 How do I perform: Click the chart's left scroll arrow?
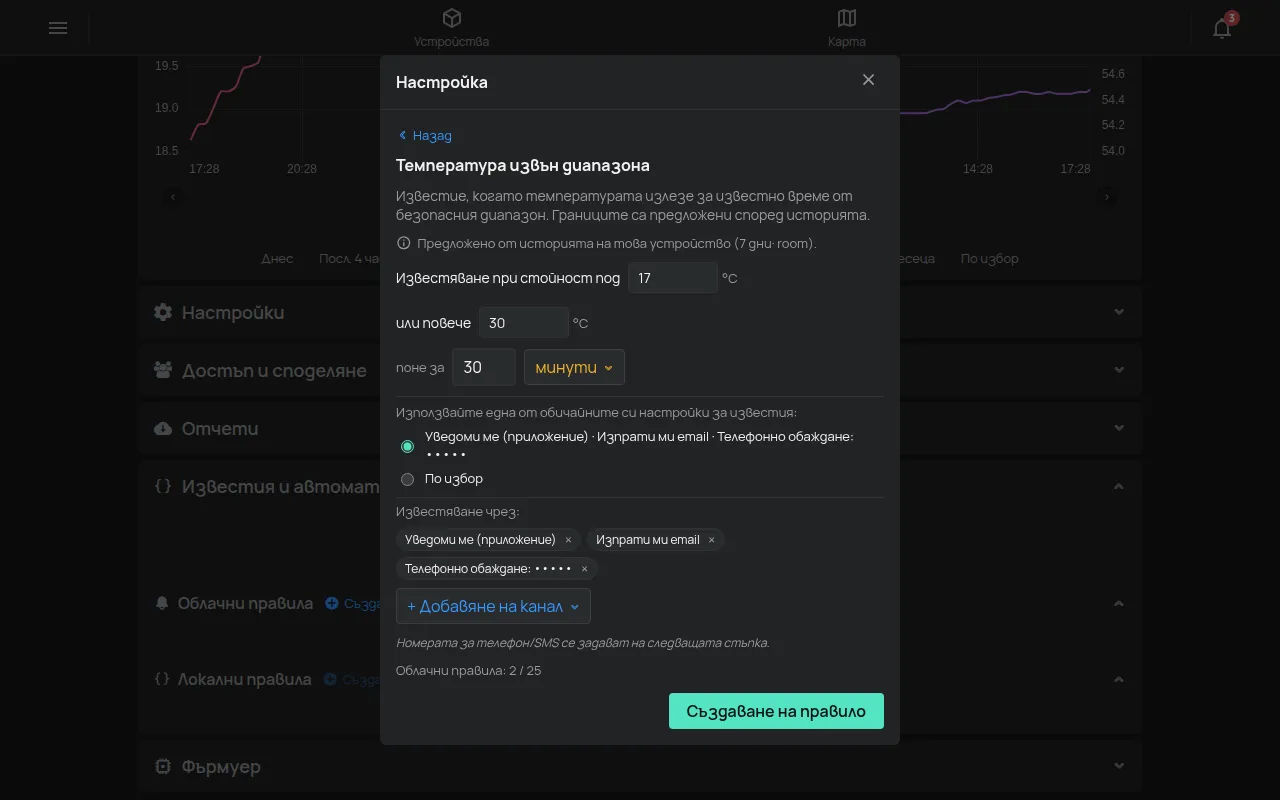tap(173, 197)
